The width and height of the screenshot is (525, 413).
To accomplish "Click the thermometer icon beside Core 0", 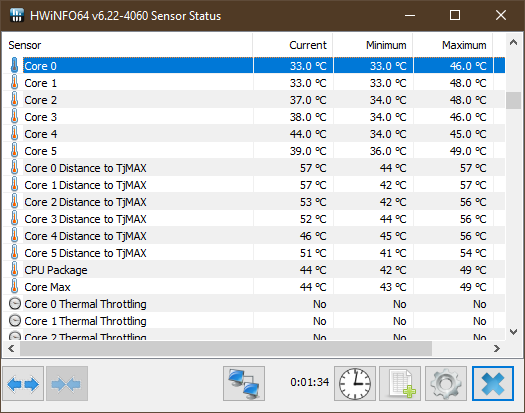I will pos(14,65).
